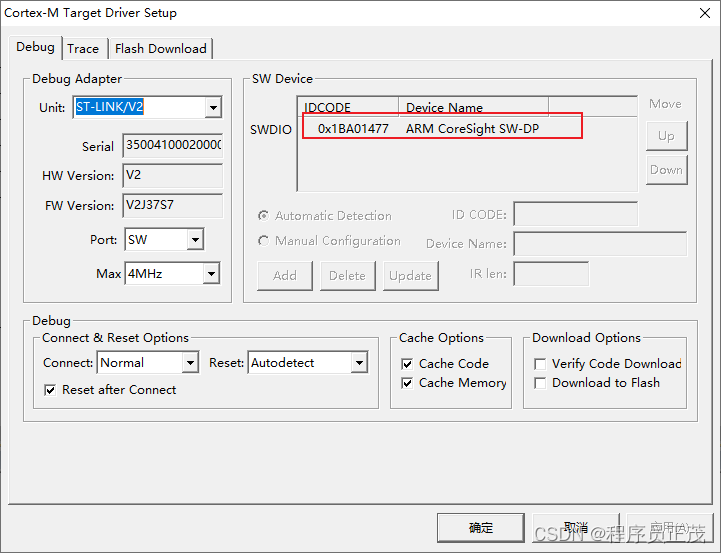Click the HW Version field
Viewport: 721px width, 553px height.
172,175
